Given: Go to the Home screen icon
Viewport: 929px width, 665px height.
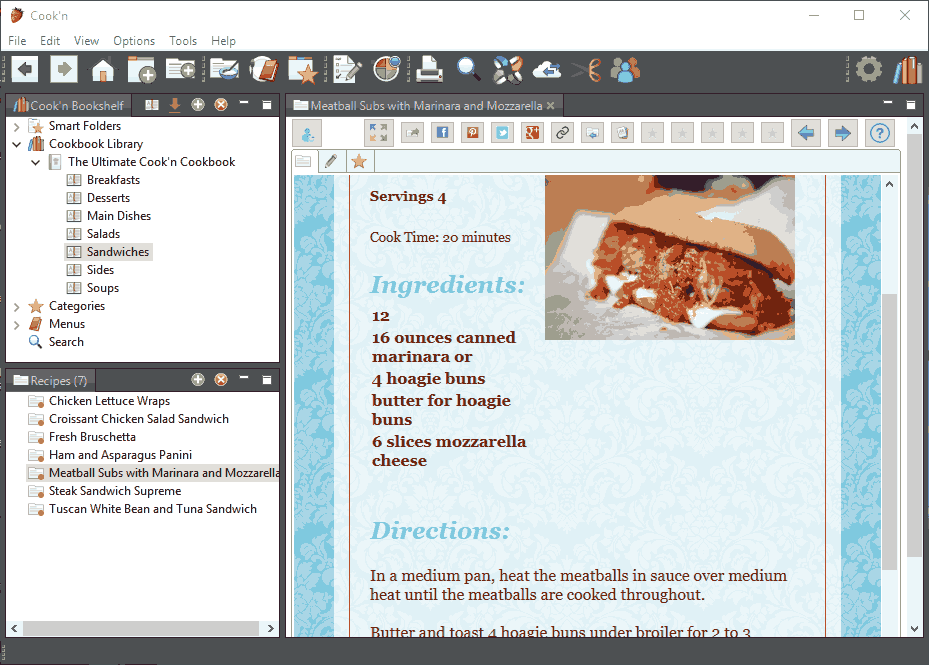Looking at the screenshot, I should coord(103,70).
